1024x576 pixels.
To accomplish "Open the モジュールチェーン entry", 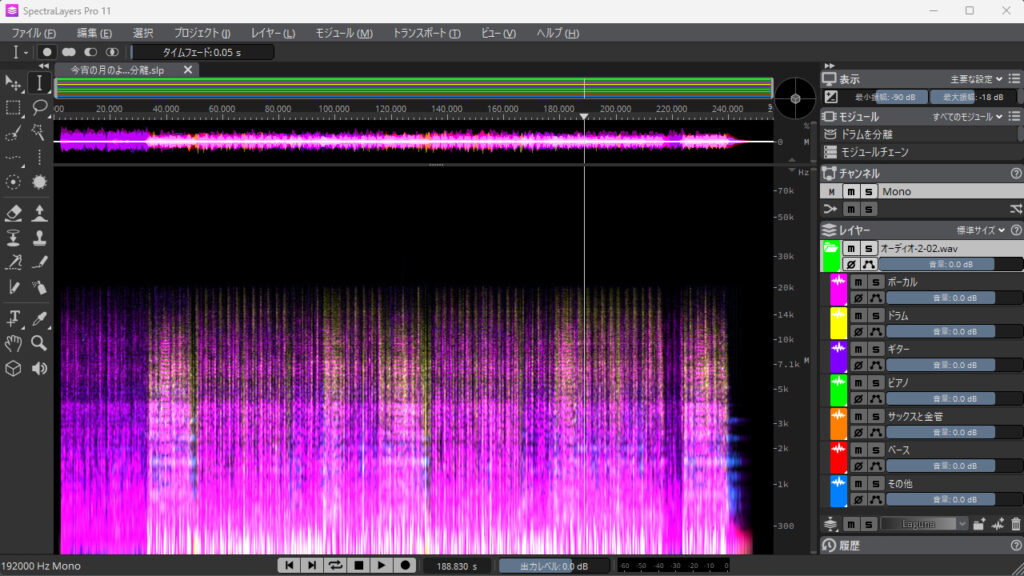I will (874, 152).
